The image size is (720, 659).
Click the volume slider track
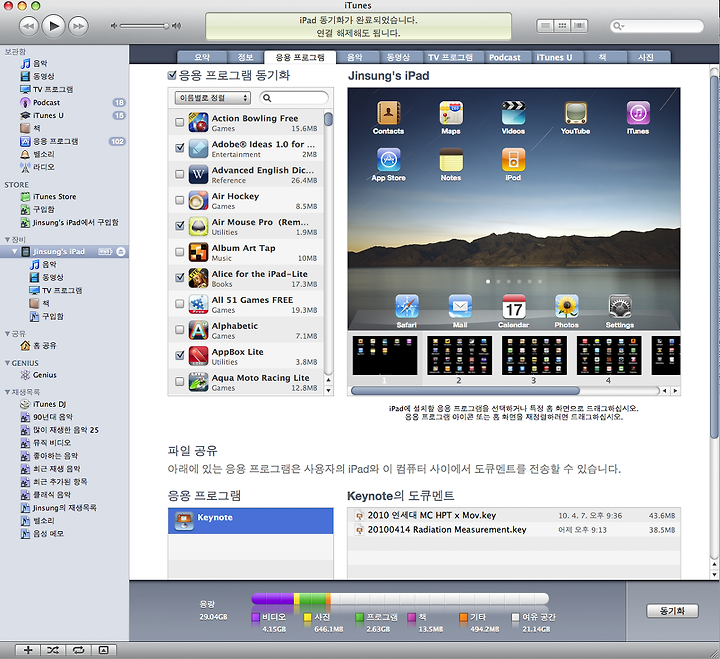pyautogui.click(x=144, y=26)
